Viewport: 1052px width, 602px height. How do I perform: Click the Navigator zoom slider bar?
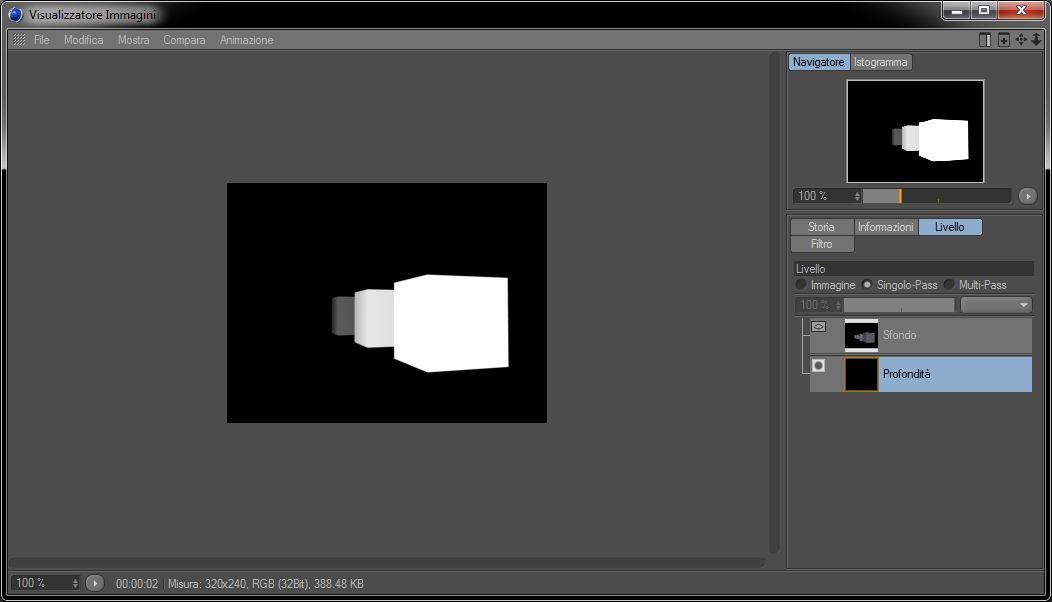[x=937, y=196]
